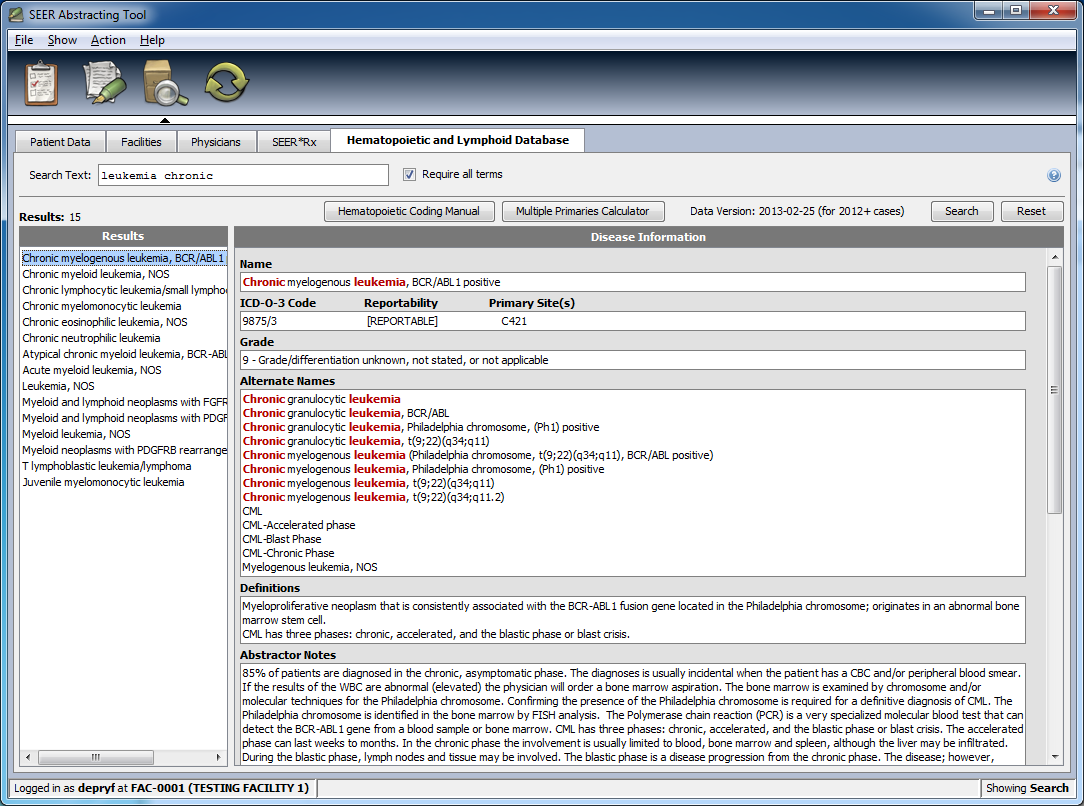The height and width of the screenshot is (806, 1084).
Task: Click the green refresh arrows toolbar icon
Action: [226, 82]
